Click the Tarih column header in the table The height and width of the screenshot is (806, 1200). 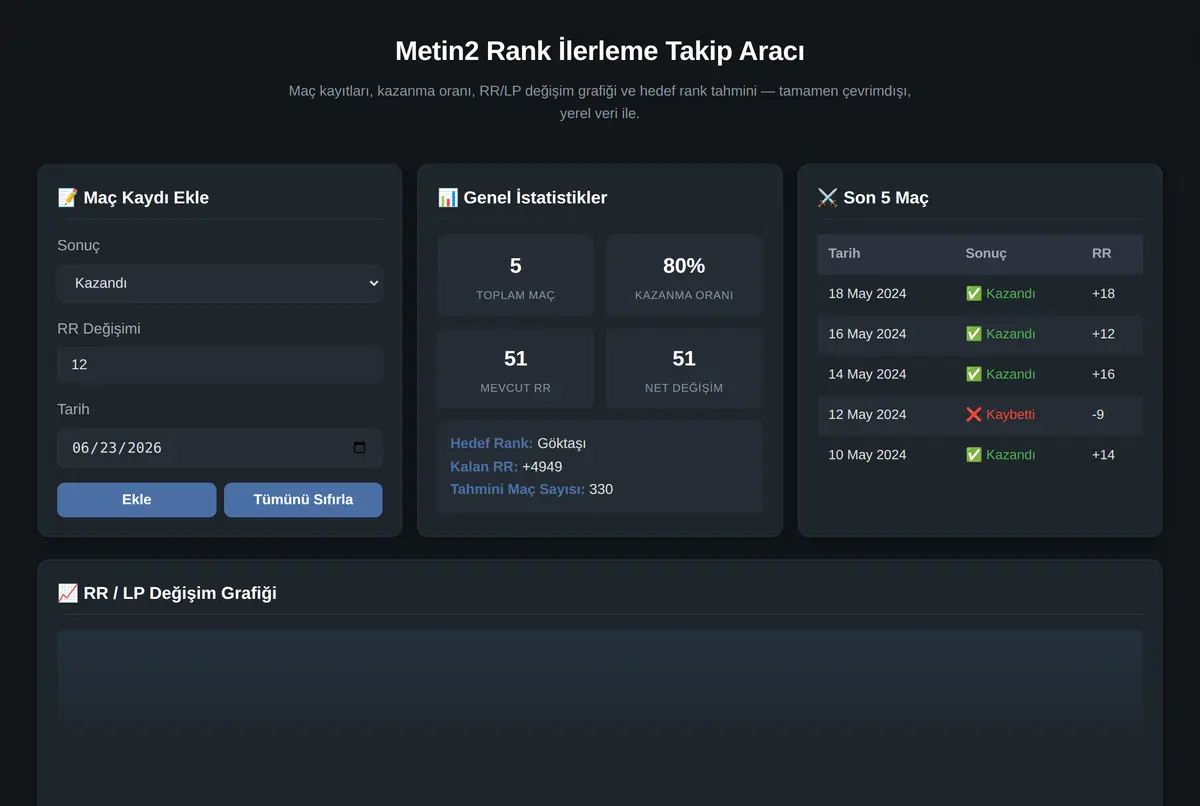[x=844, y=253]
